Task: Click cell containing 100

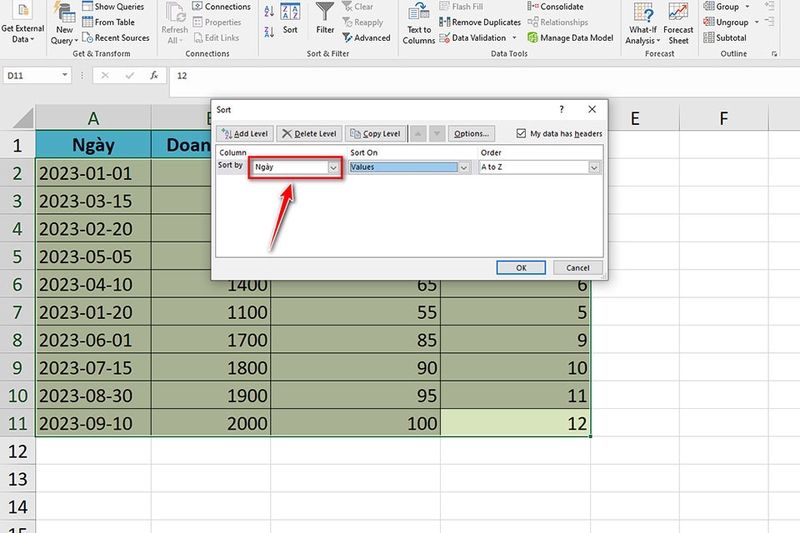Action: click(356, 423)
